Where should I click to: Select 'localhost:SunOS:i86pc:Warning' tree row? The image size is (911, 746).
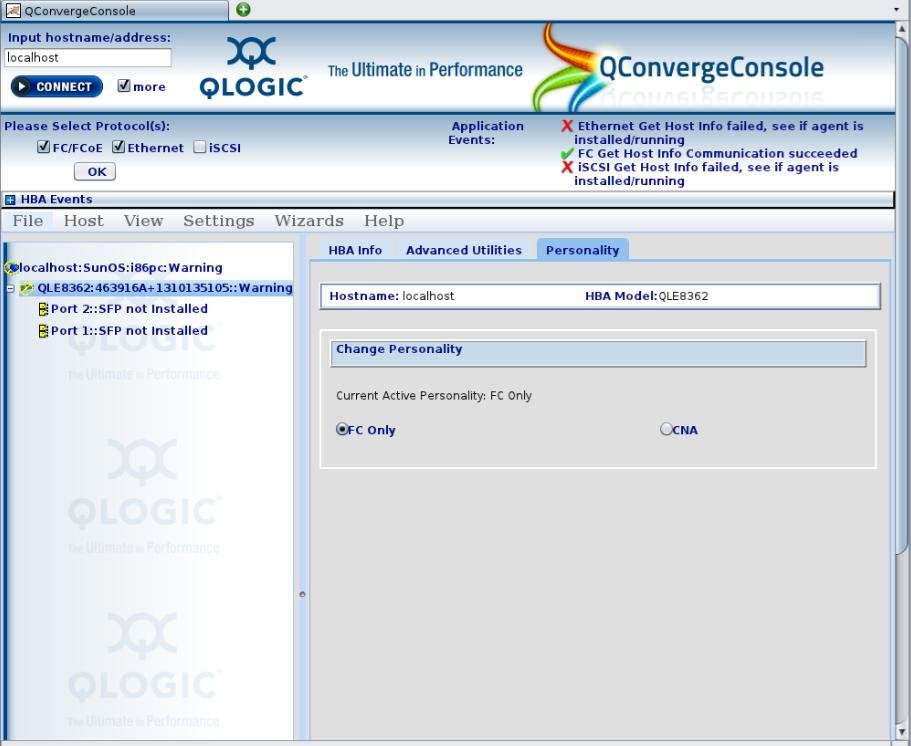coord(121,268)
